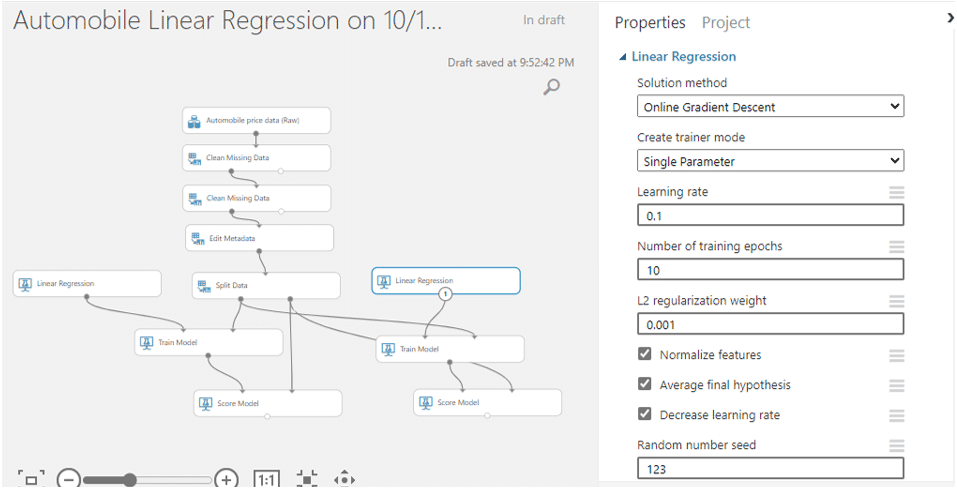Toggle the Average final hypothesis checkbox

pyautogui.click(x=645, y=384)
